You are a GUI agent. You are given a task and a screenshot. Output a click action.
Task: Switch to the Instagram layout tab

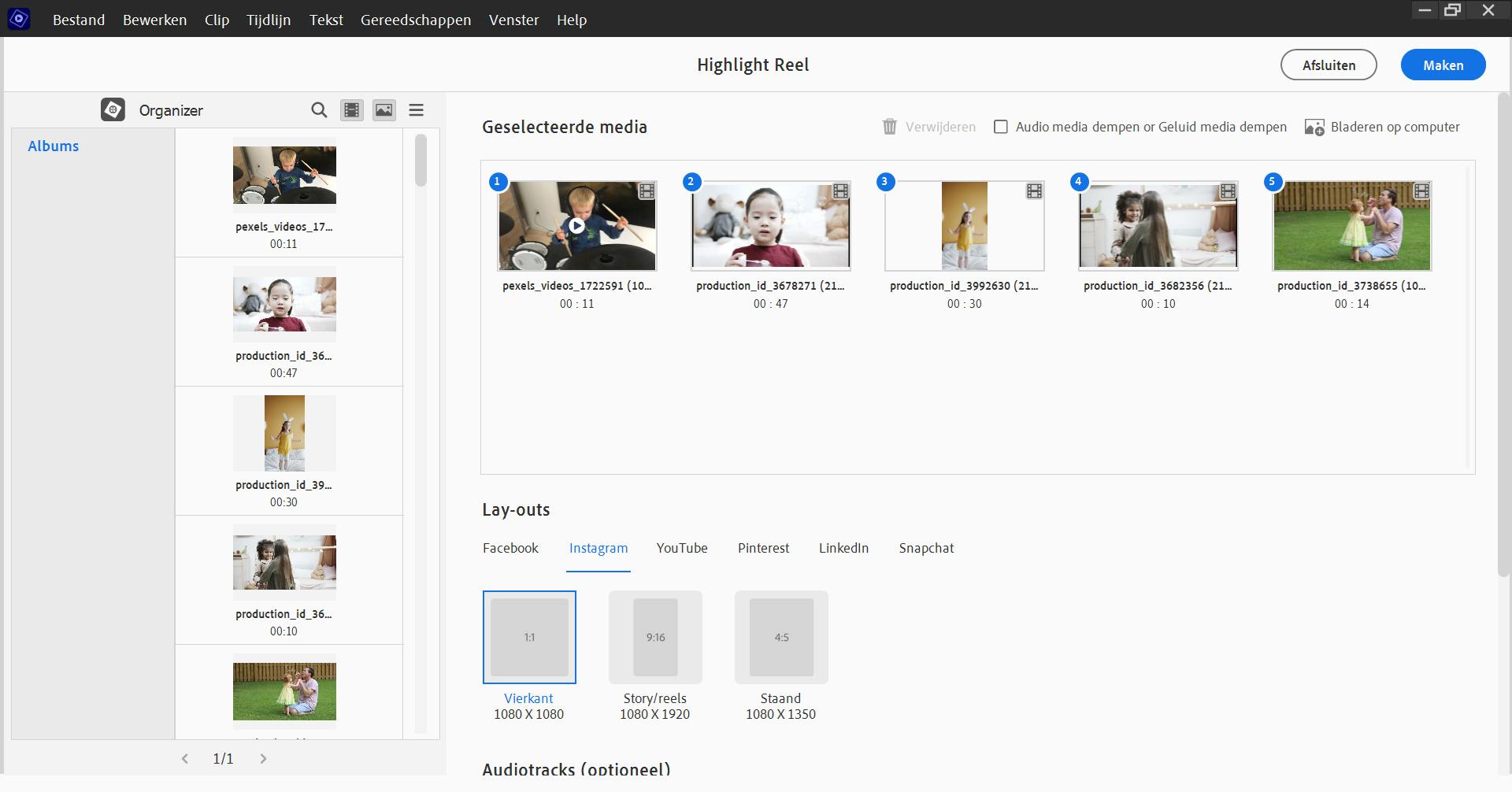point(598,548)
